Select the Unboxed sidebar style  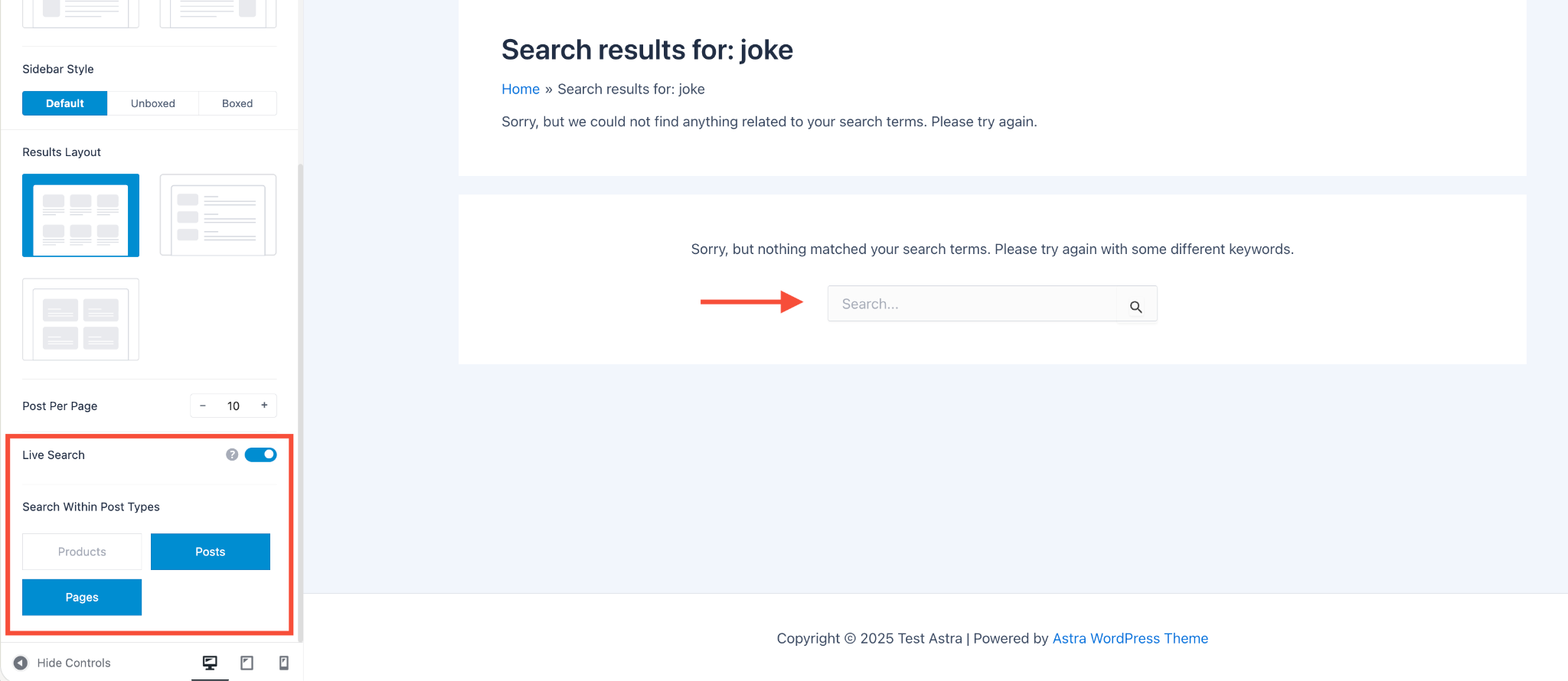click(x=153, y=103)
